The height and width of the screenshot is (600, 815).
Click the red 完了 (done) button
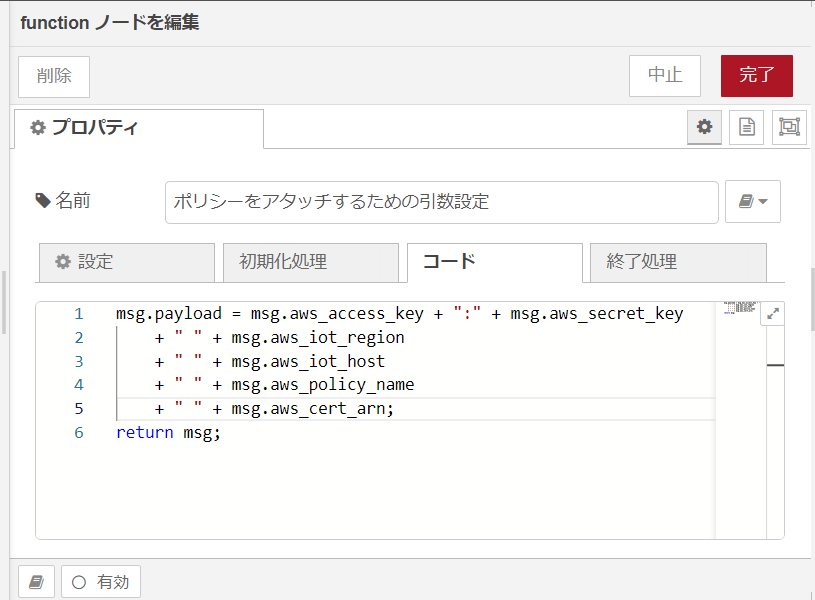(x=756, y=76)
